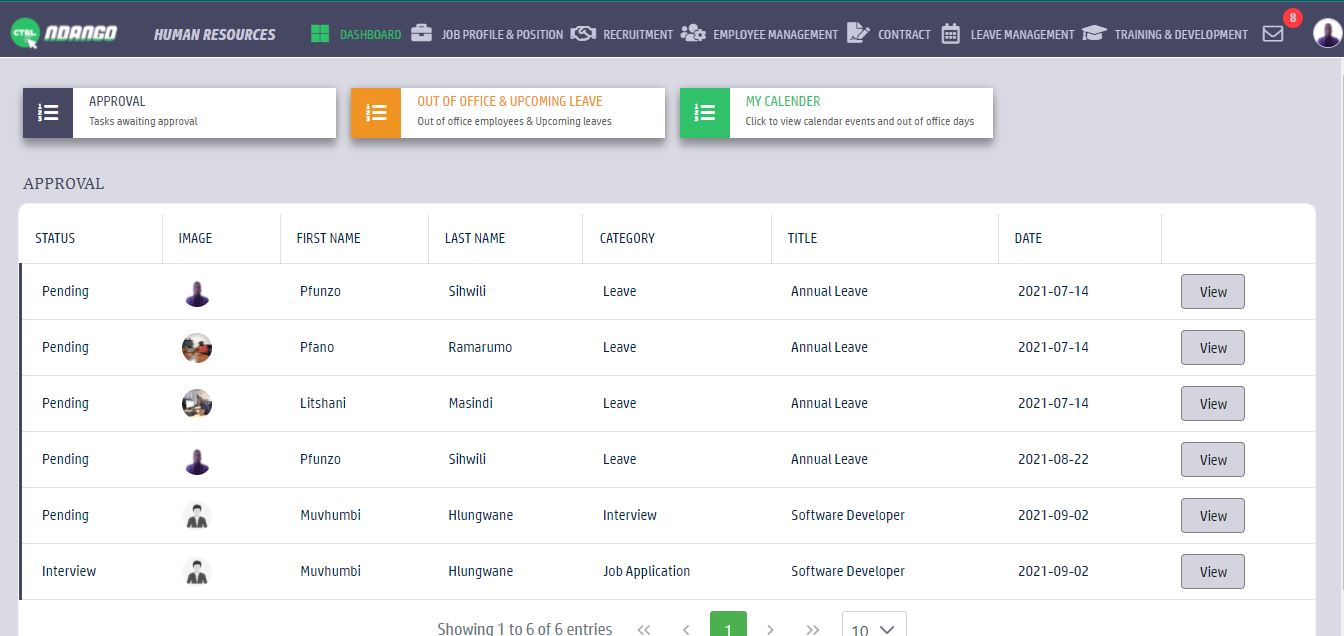This screenshot has width=1344, height=636.
Task: Click the Contract signing icon
Action: pyautogui.click(x=858, y=34)
